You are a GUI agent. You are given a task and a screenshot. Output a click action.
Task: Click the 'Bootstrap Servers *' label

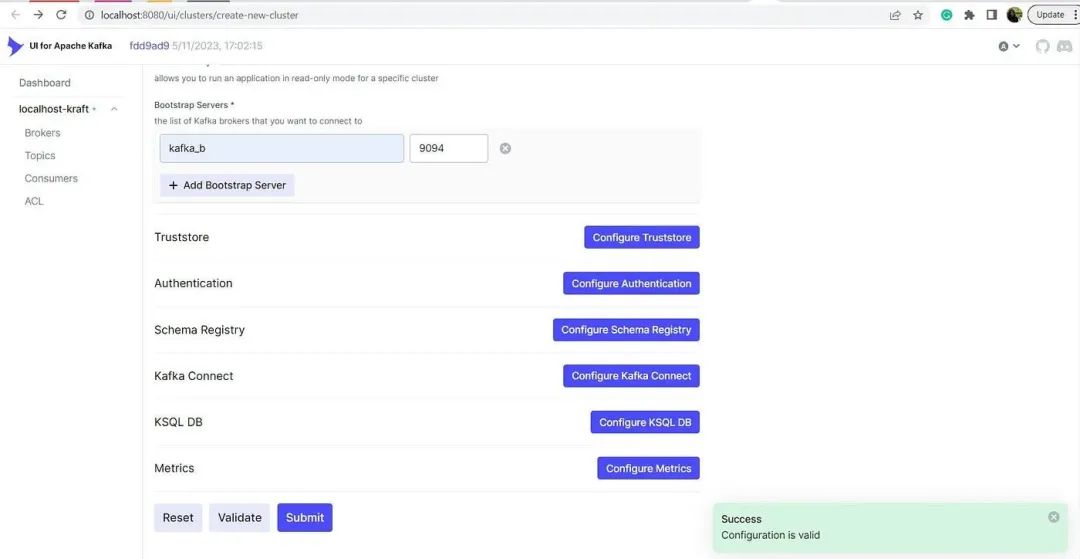pos(195,105)
